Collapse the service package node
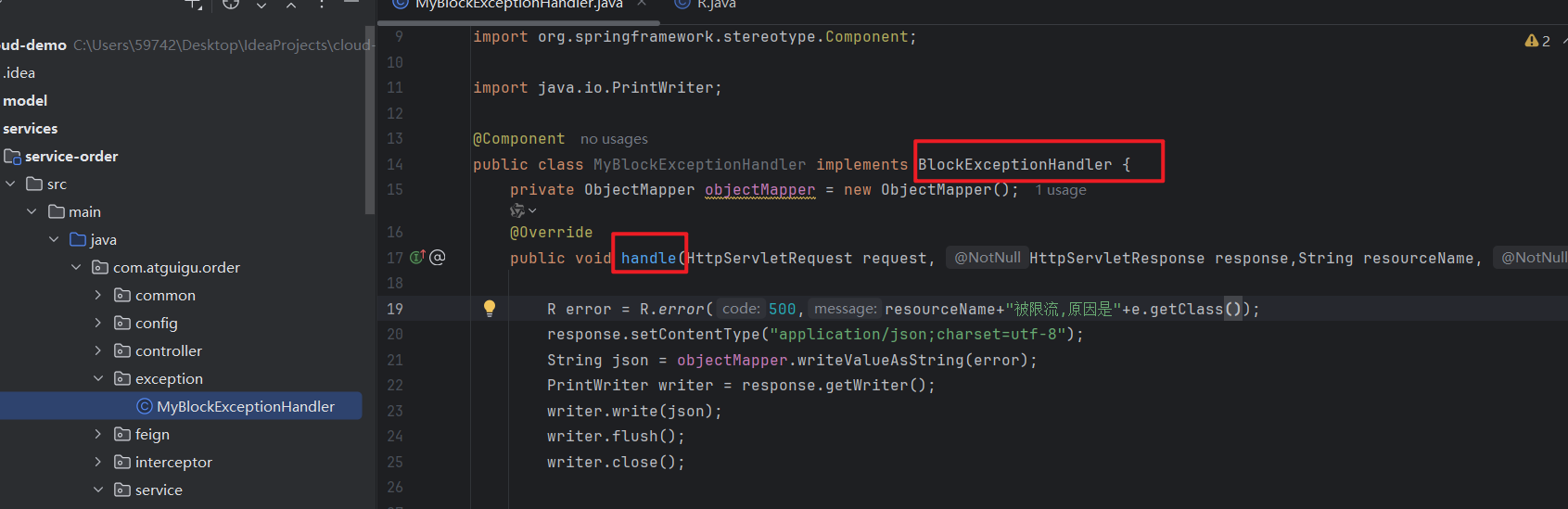 [x=98, y=490]
